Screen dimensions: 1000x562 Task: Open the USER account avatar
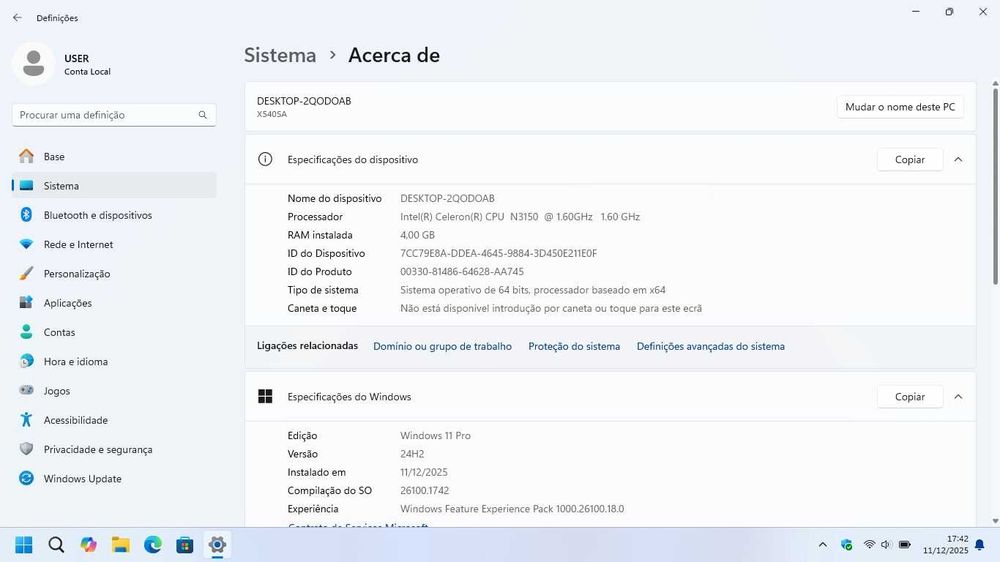click(33, 64)
